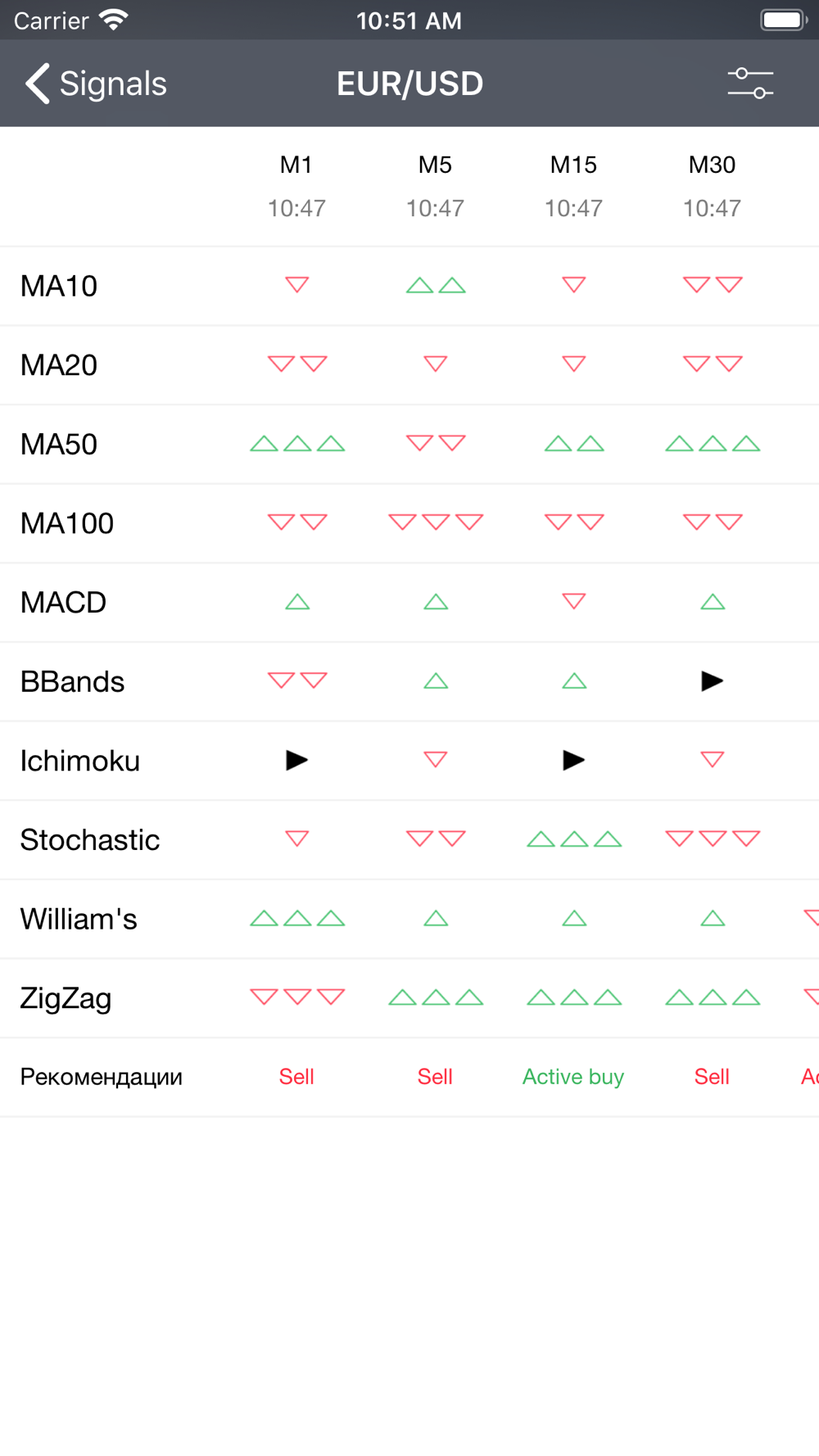Open the filter settings sliders icon
Screen dimensions: 819x1456
pos(750,84)
